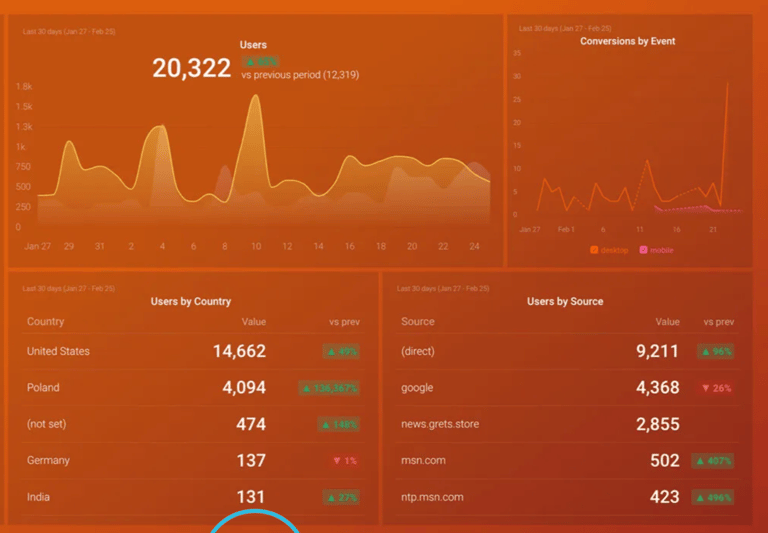Select the Poland country row
The height and width of the screenshot is (533, 768).
pyautogui.click(x=193, y=388)
